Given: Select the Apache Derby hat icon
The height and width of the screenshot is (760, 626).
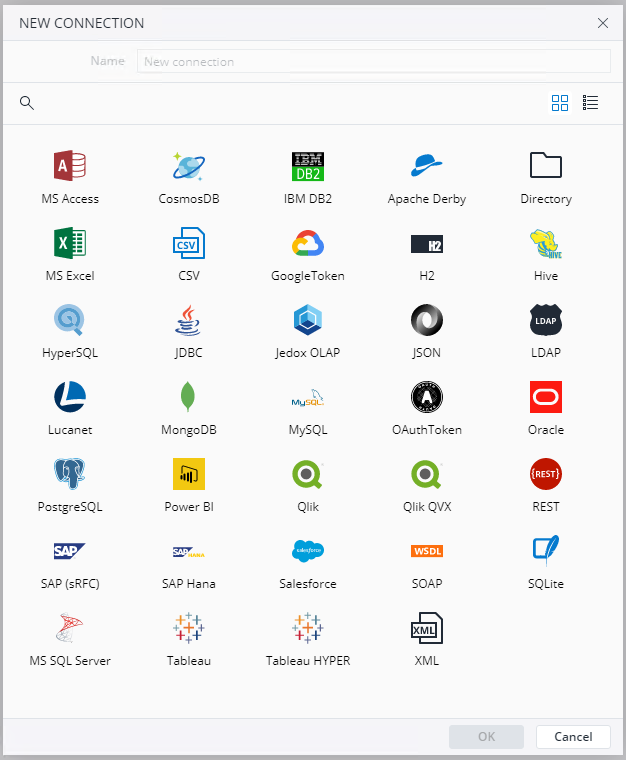Looking at the screenshot, I should pos(427,166).
